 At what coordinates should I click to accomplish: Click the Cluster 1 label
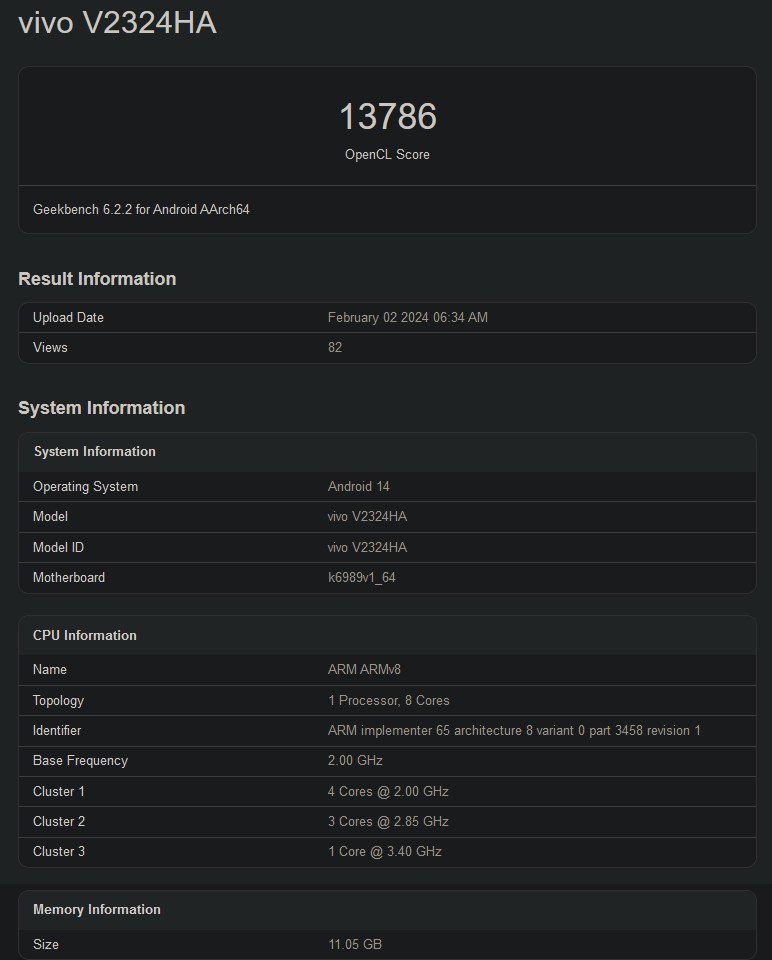[59, 791]
